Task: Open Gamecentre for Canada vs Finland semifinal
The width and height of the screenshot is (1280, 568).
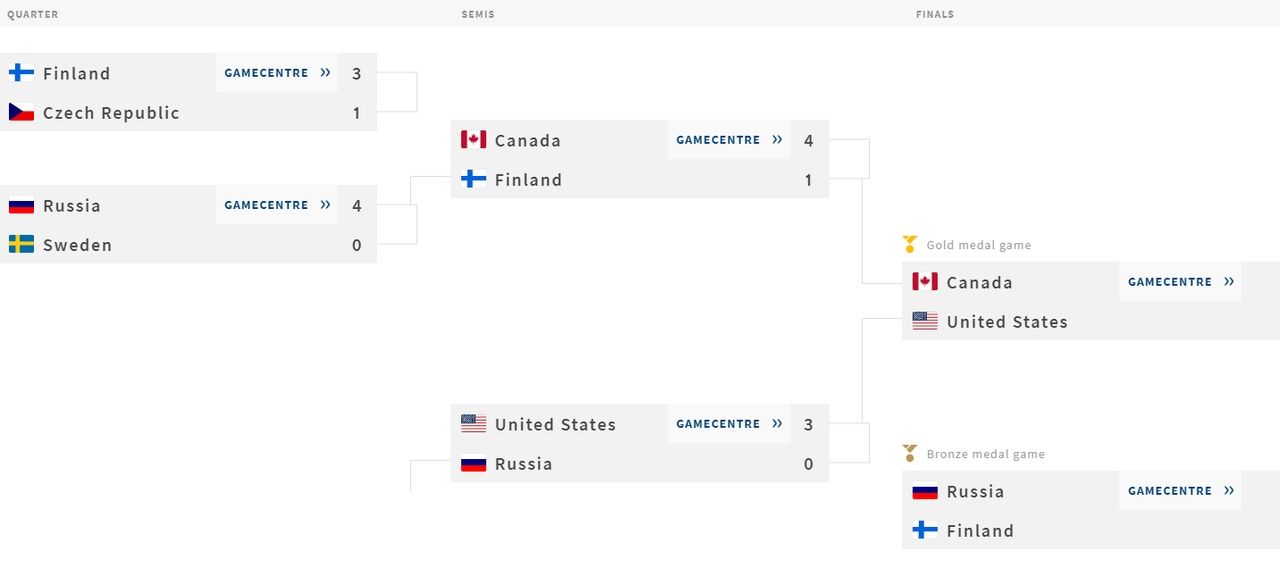Action: click(x=729, y=140)
